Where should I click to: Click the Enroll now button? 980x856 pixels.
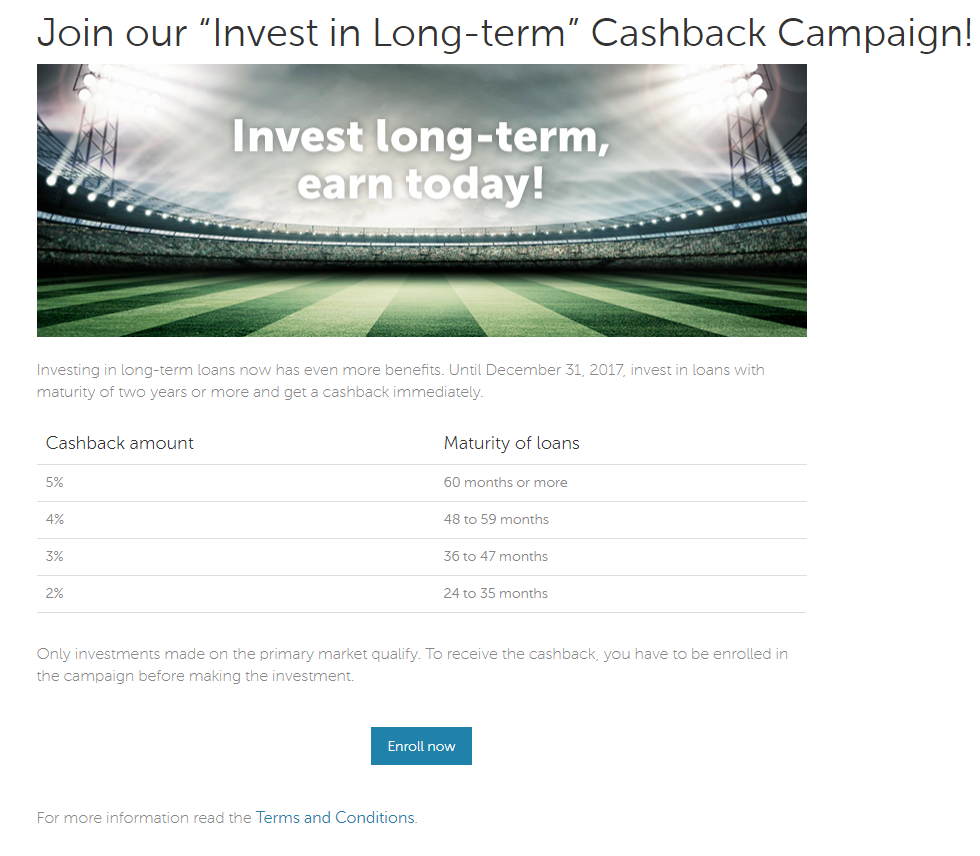pyautogui.click(x=421, y=745)
